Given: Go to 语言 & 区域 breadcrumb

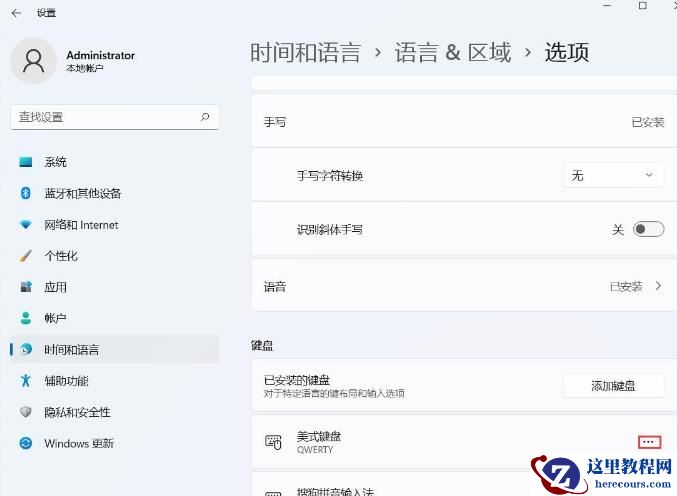Looking at the screenshot, I should 453,52.
